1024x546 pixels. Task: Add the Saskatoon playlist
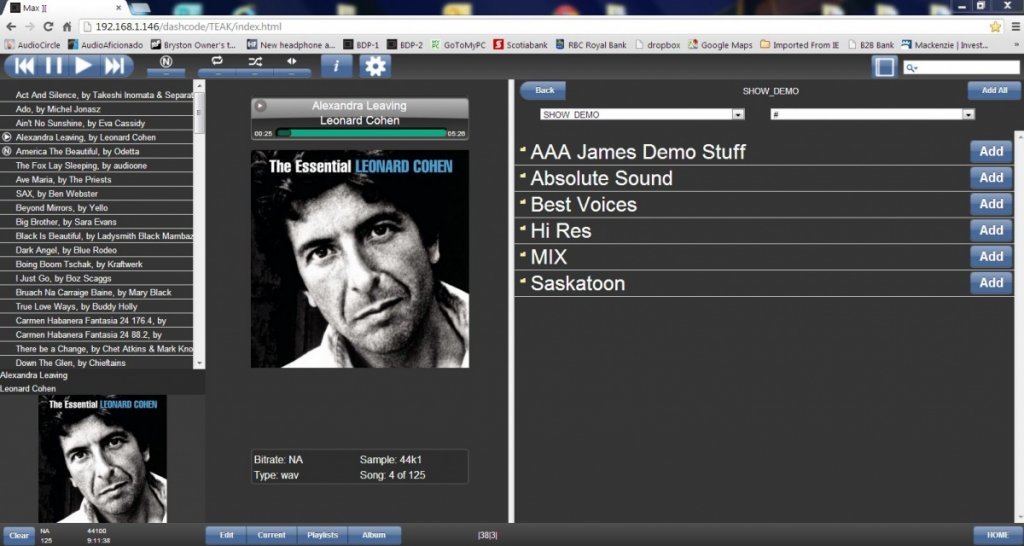tap(991, 282)
